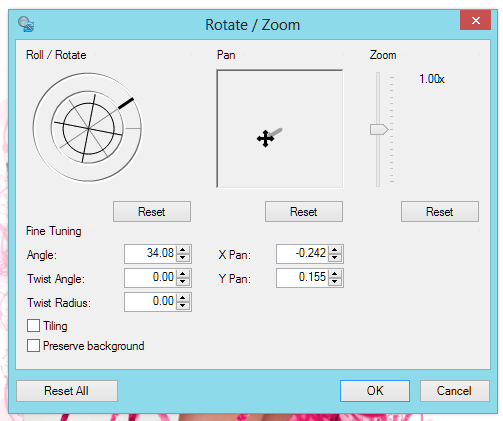
Task: Reset the Roll / Rotate setting
Action: [152, 211]
